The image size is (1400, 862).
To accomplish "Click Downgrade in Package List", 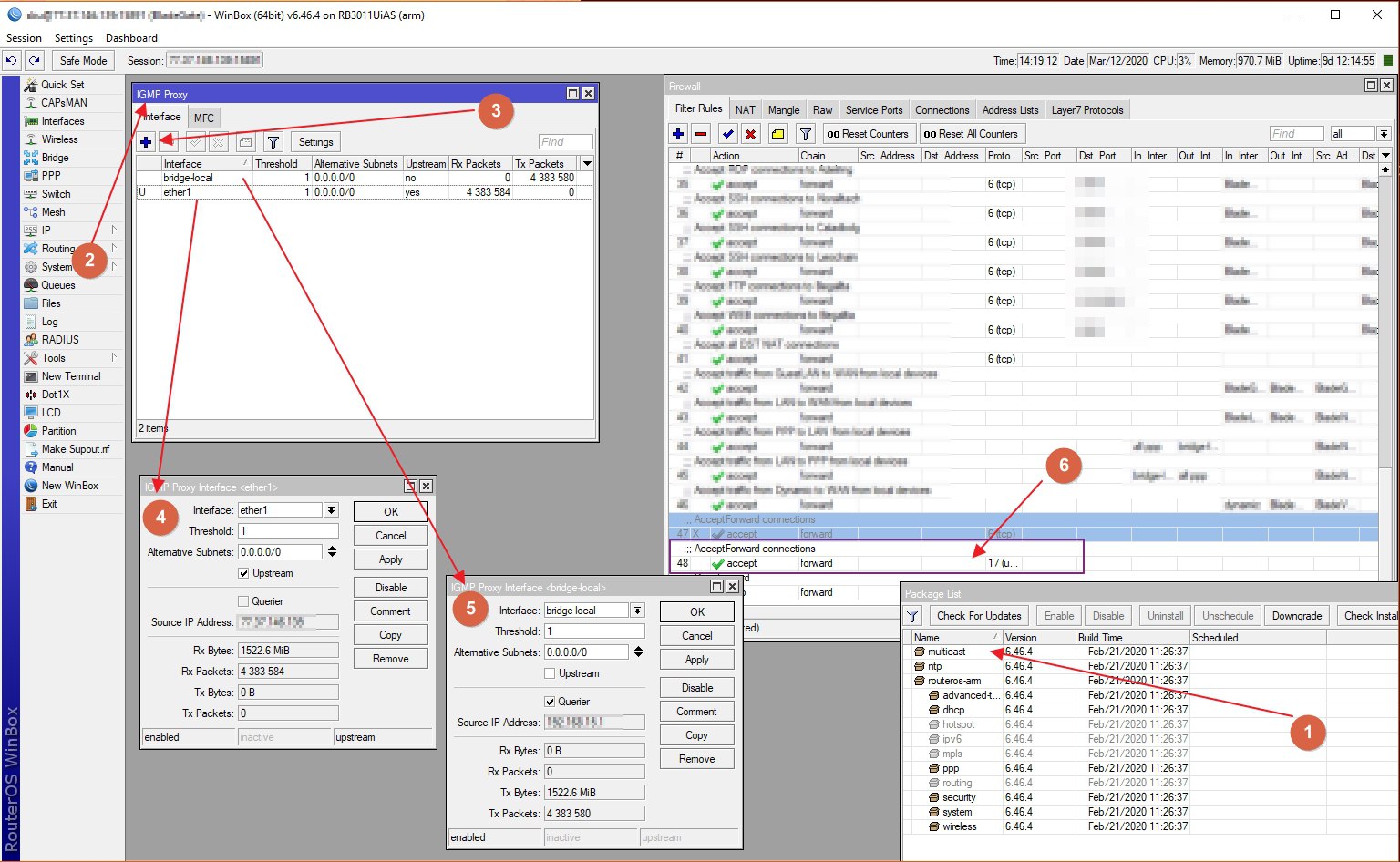I will pos(1297,616).
